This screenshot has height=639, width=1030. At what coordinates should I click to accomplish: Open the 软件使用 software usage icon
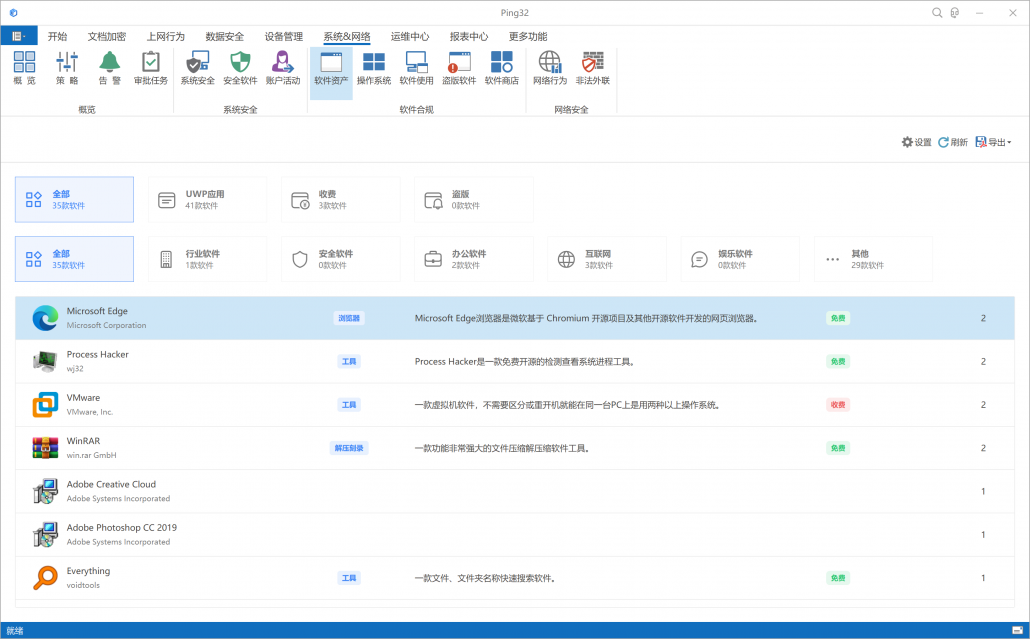[x=416, y=68]
